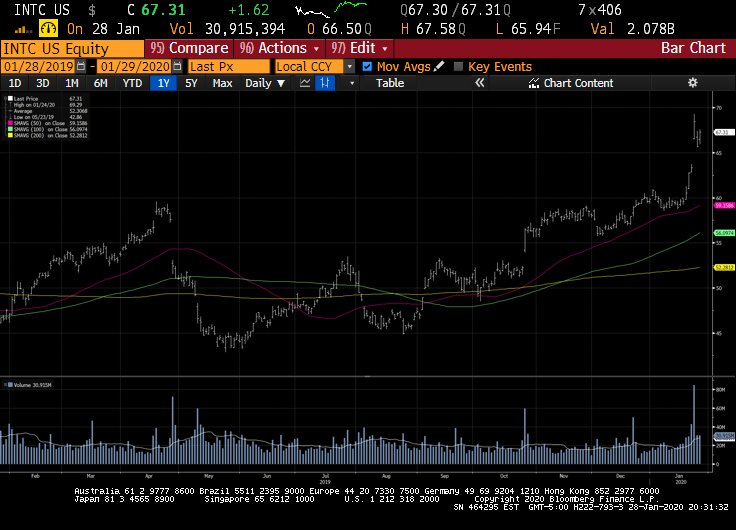736x530 pixels.
Task: Expand the chart style options arrow
Action: click(352, 83)
